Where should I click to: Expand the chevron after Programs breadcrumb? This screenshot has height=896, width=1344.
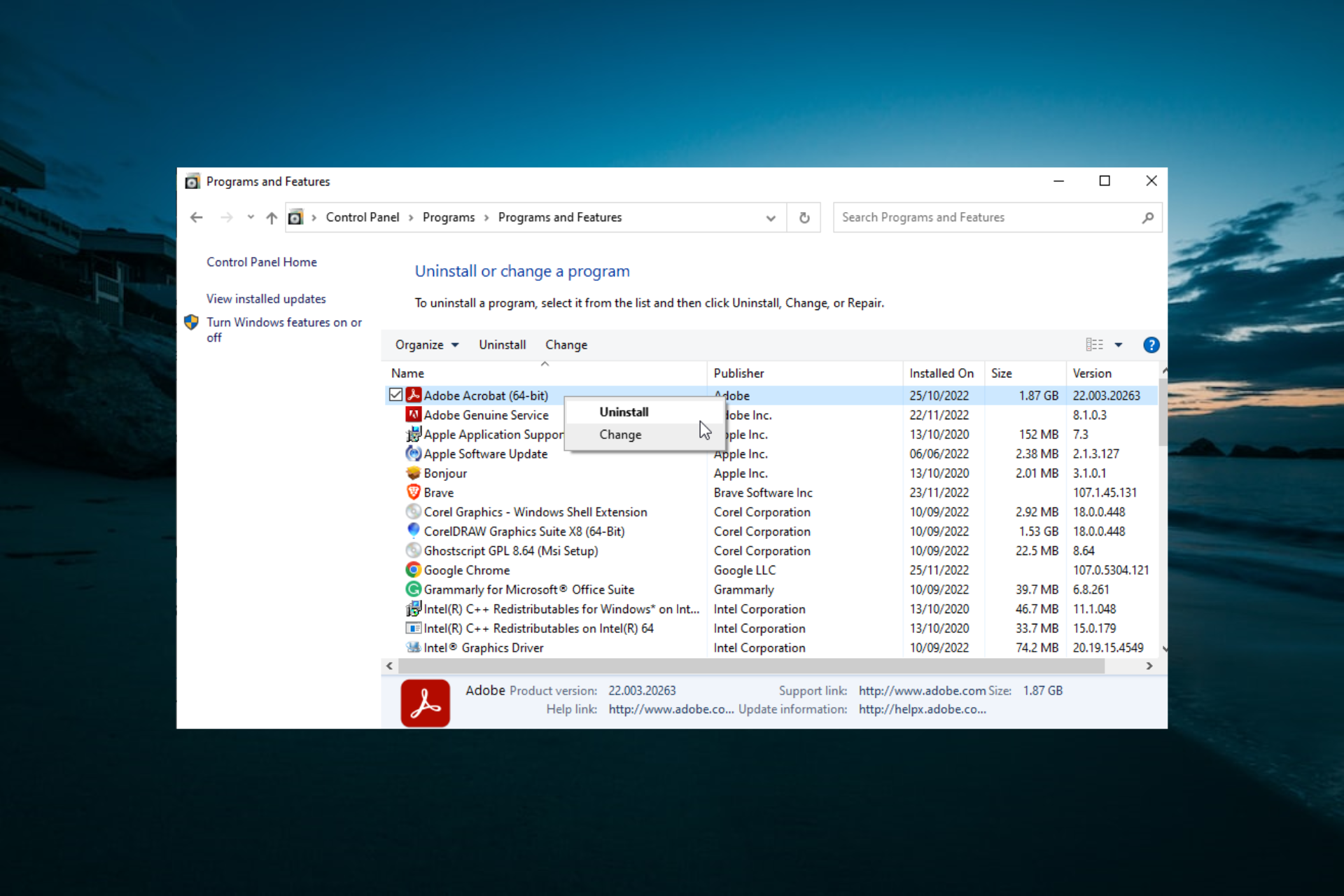[486, 218]
